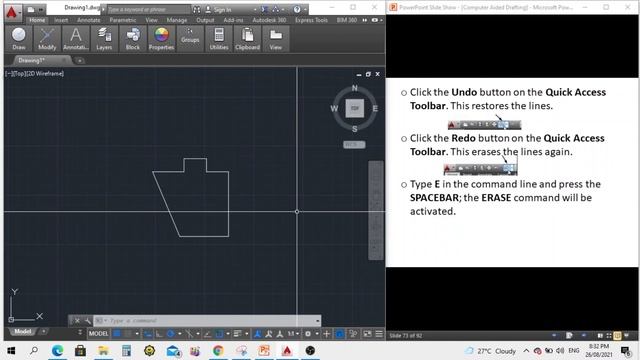The width and height of the screenshot is (640, 360).
Task: Open the Layers panel in ribbon
Action: (104, 39)
